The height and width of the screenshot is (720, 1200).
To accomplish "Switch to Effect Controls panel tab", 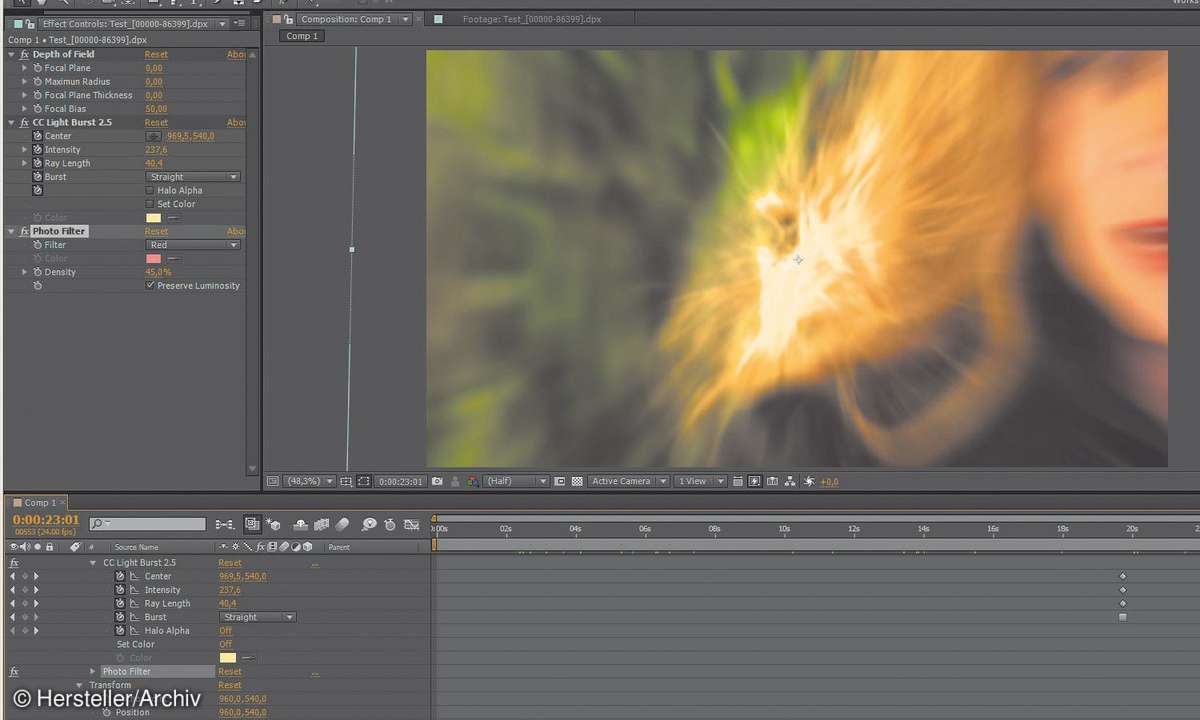I will coord(123,23).
